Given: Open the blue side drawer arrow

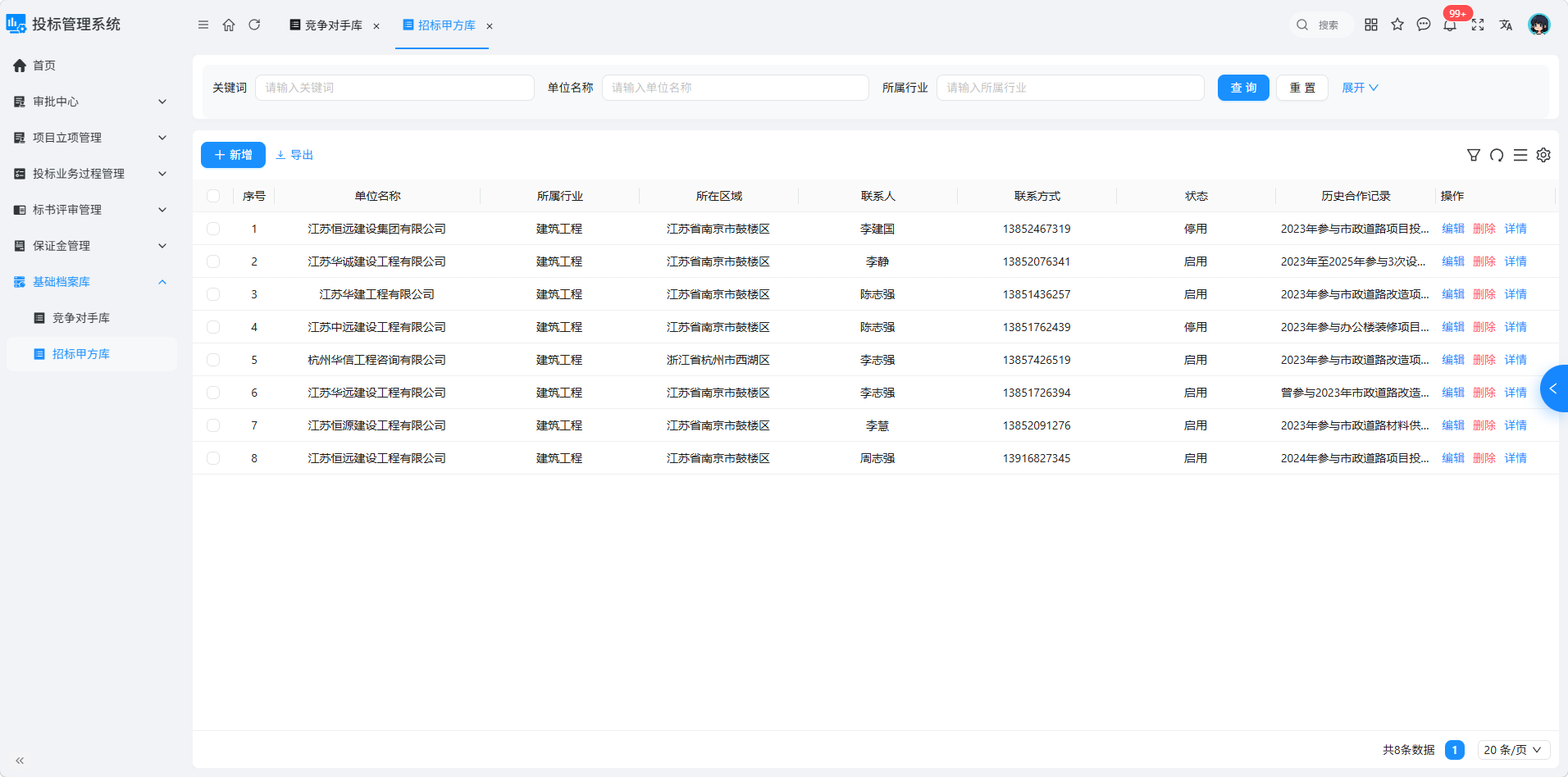Looking at the screenshot, I should pyautogui.click(x=1554, y=388).
